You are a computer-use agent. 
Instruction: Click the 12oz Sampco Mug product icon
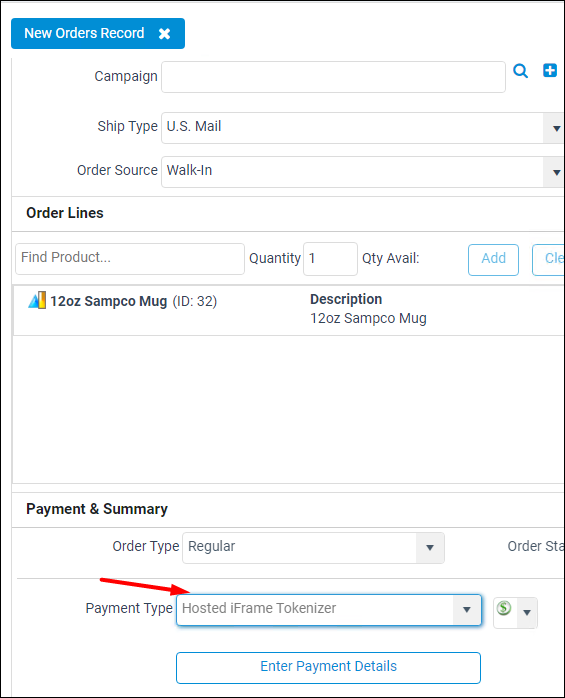[37, 300]
